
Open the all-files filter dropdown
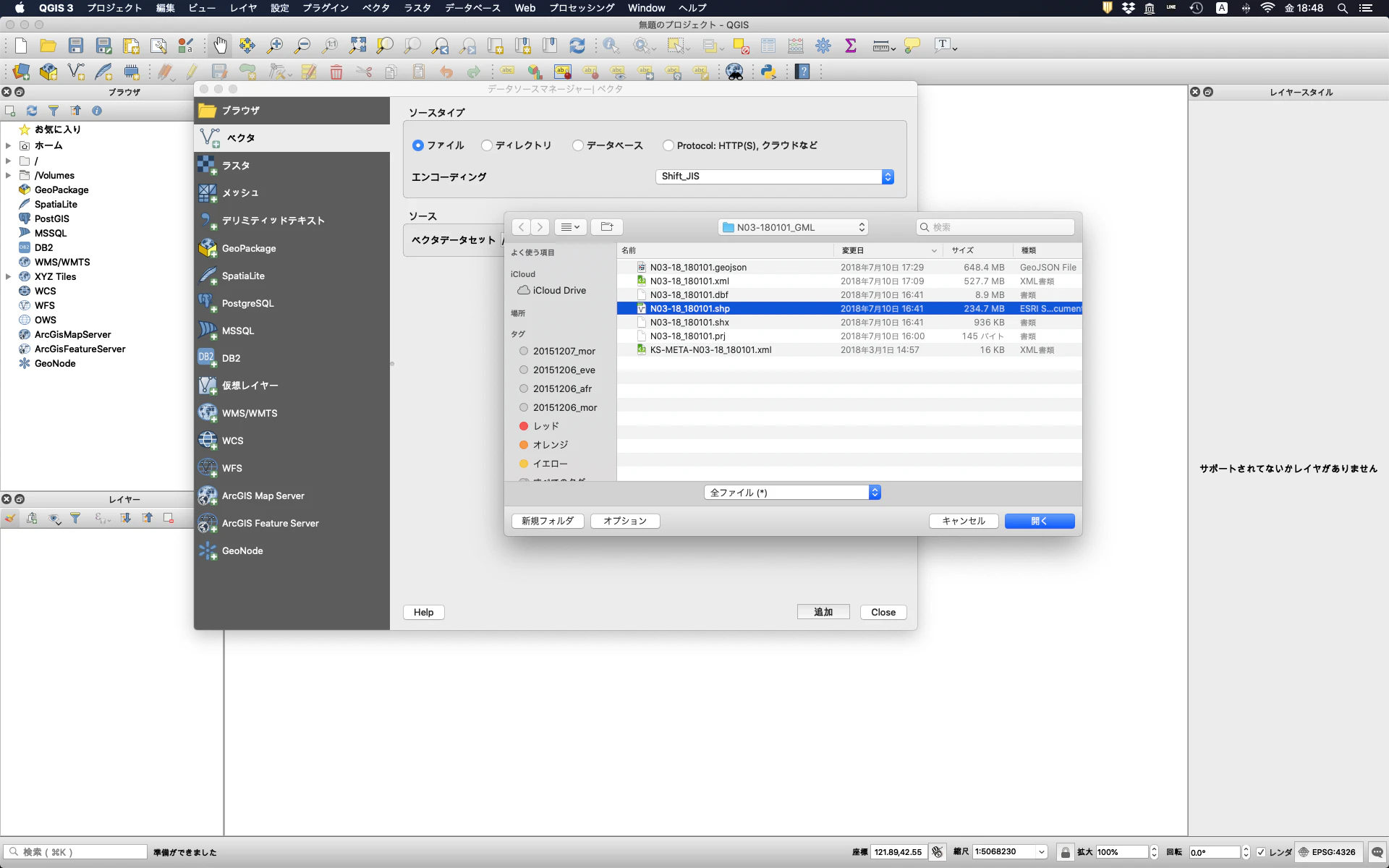click(x=792, y=493)
